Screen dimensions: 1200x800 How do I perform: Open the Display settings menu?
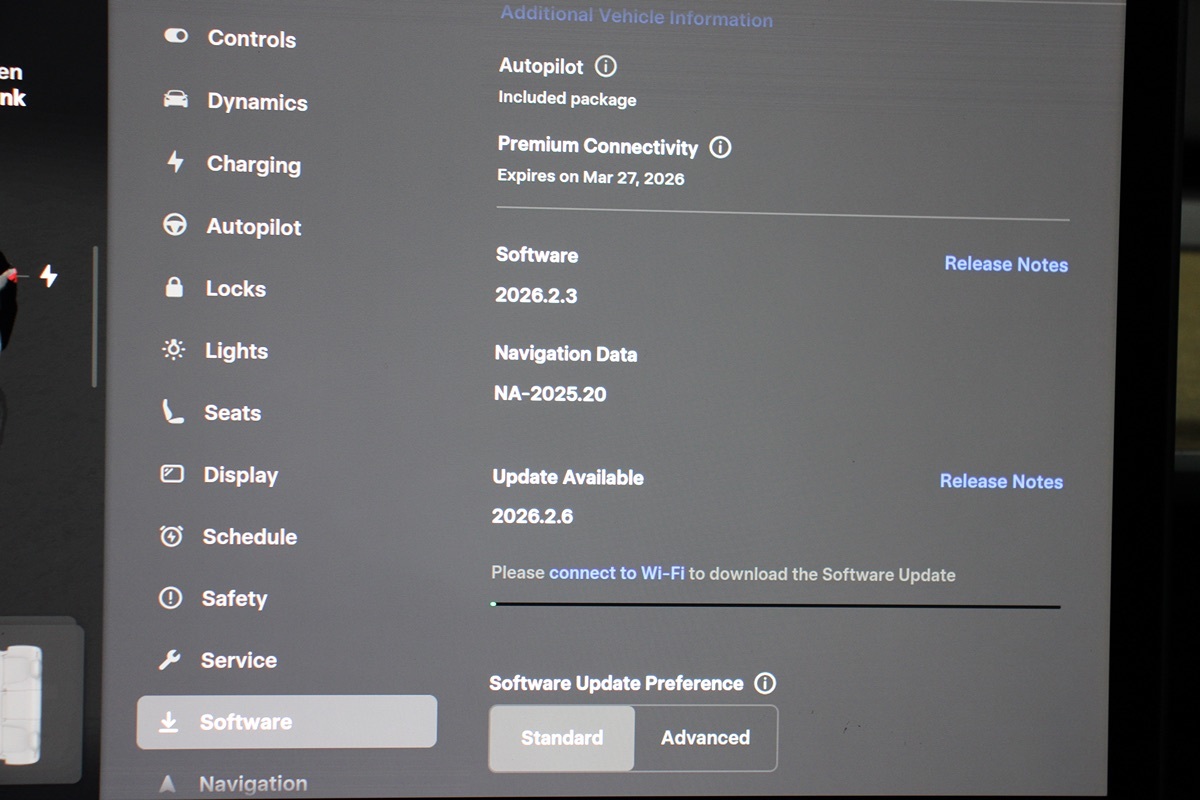pyautogui.click(x=240, y=475)
